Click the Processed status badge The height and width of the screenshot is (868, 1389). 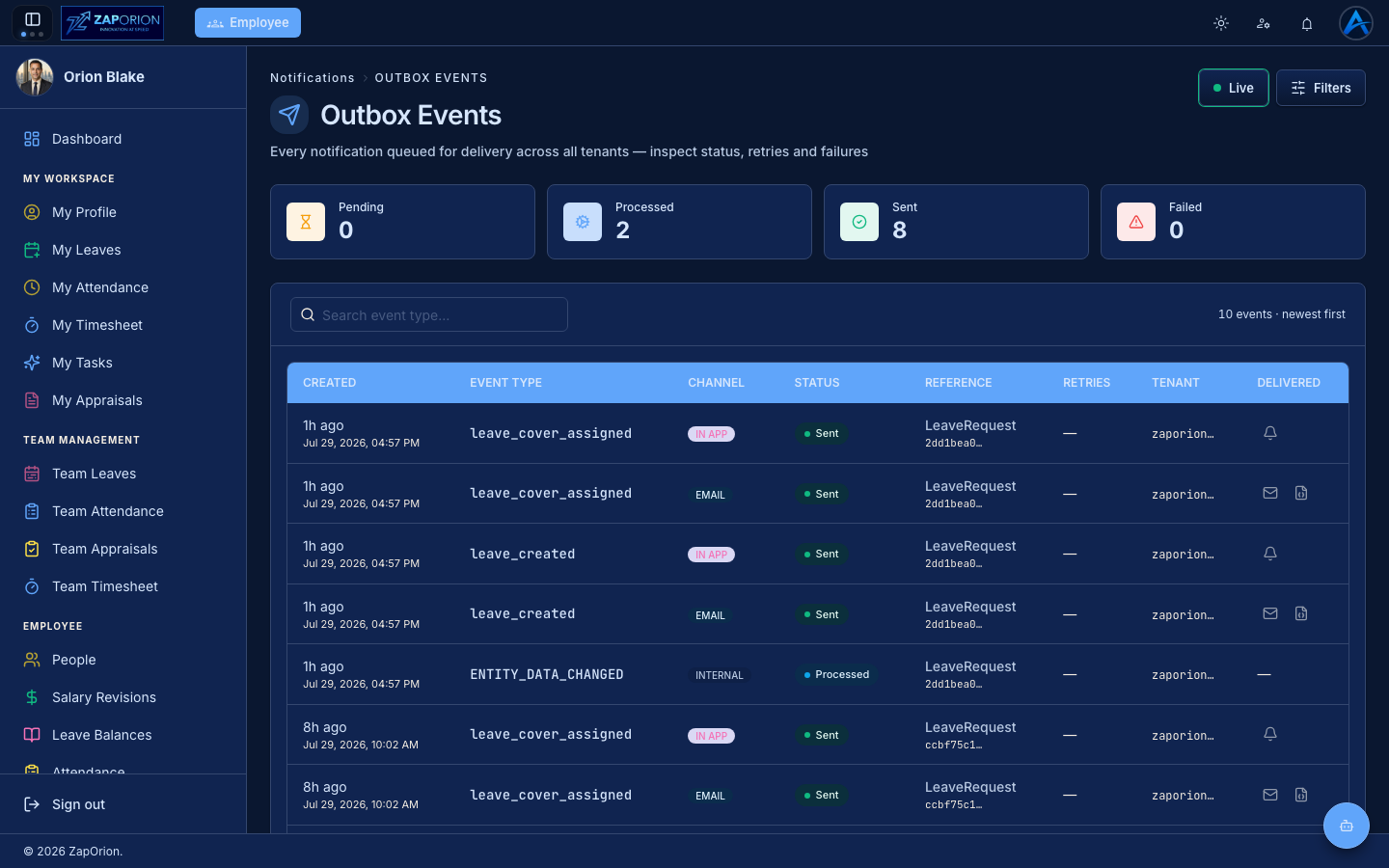coord(836,674)
